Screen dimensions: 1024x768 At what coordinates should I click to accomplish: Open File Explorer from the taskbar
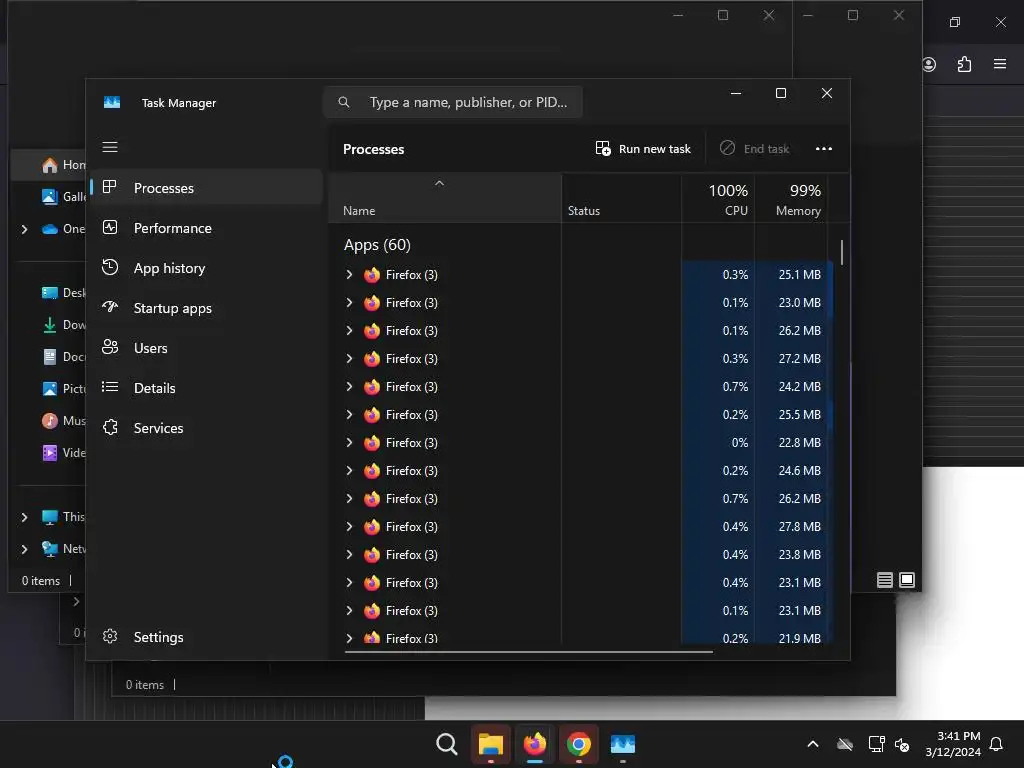490,744
